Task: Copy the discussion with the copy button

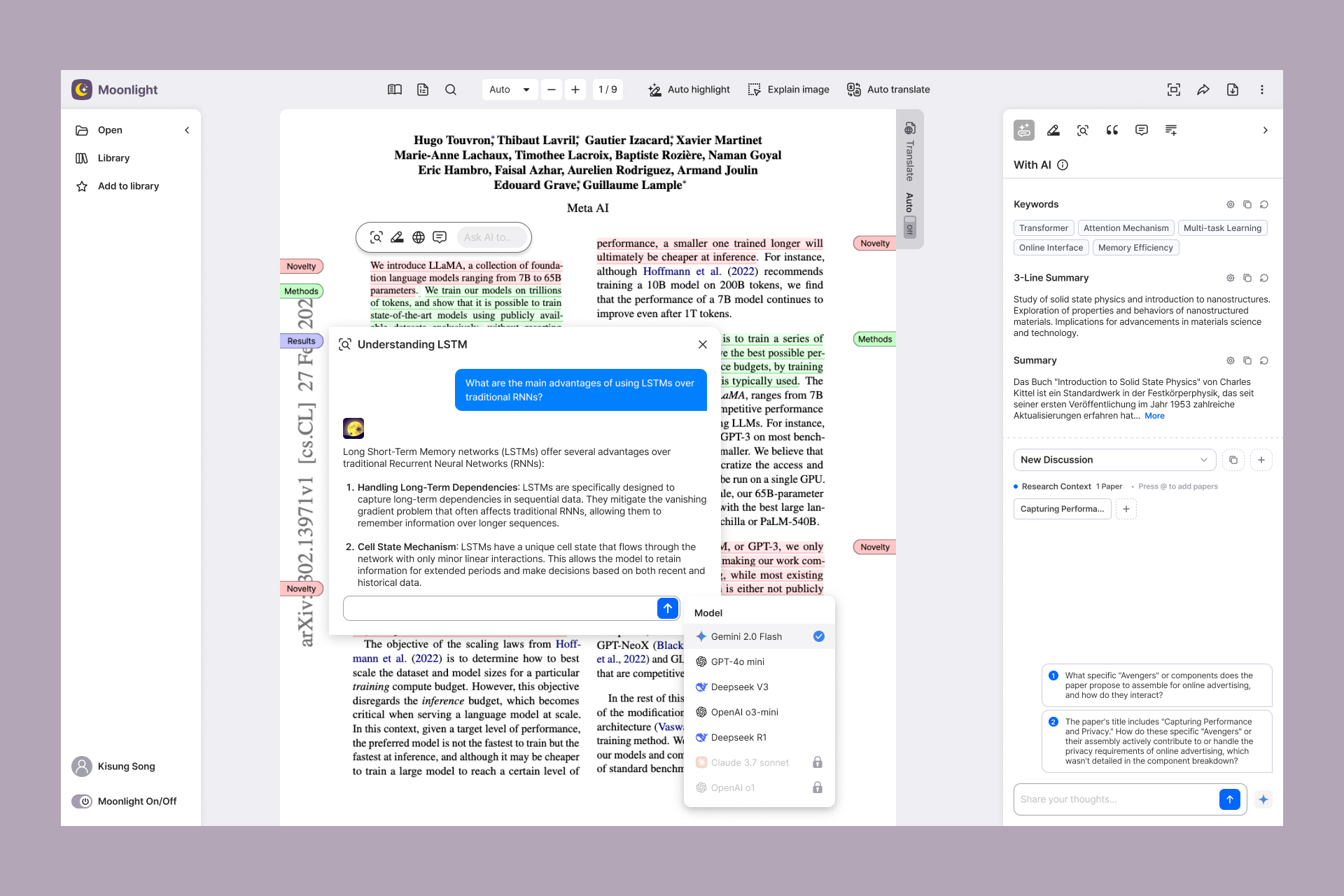Action: (x=1233, y=460)
